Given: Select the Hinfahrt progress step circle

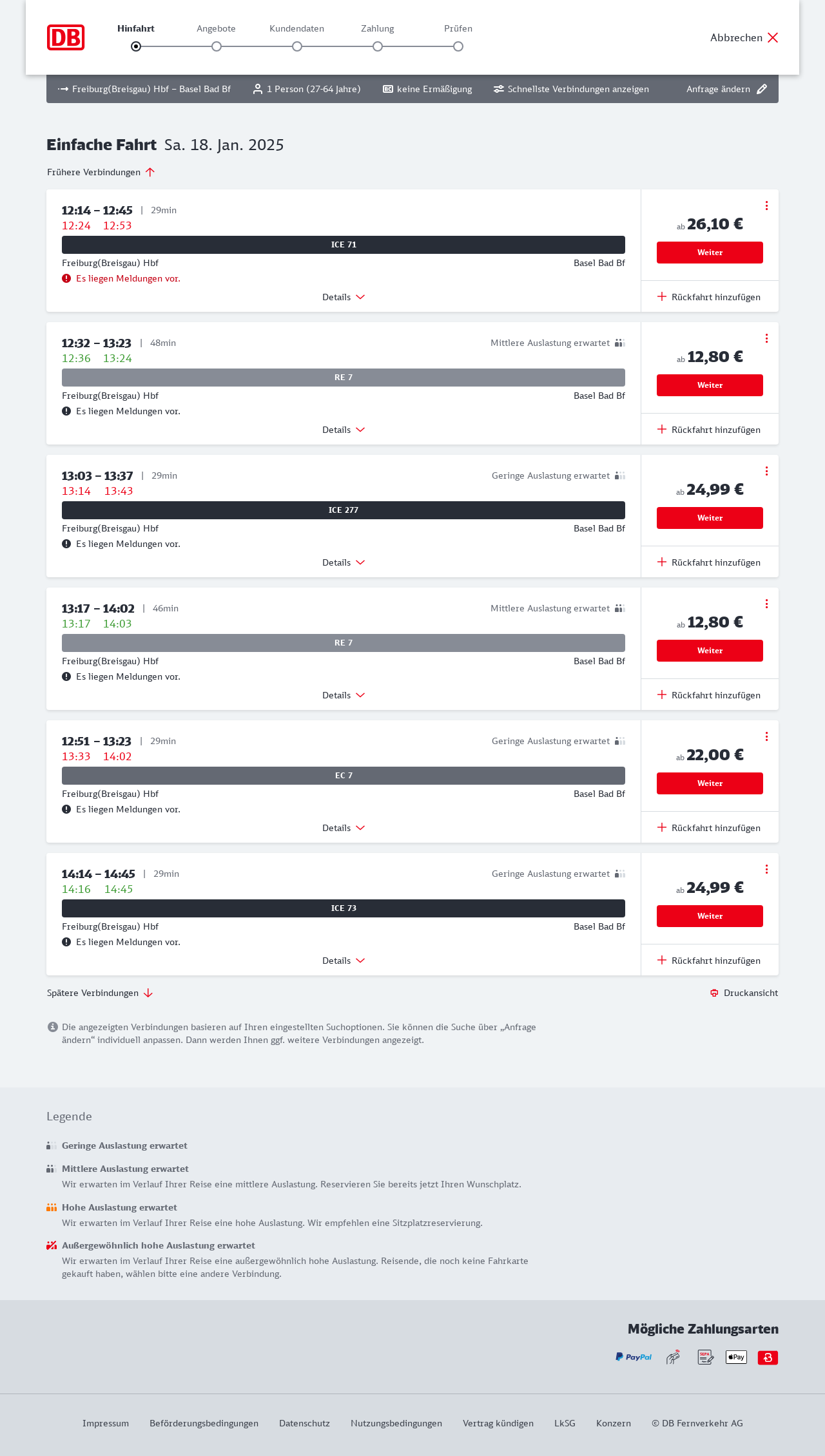Looking at the screenshot, I should (x=136, y=46).
